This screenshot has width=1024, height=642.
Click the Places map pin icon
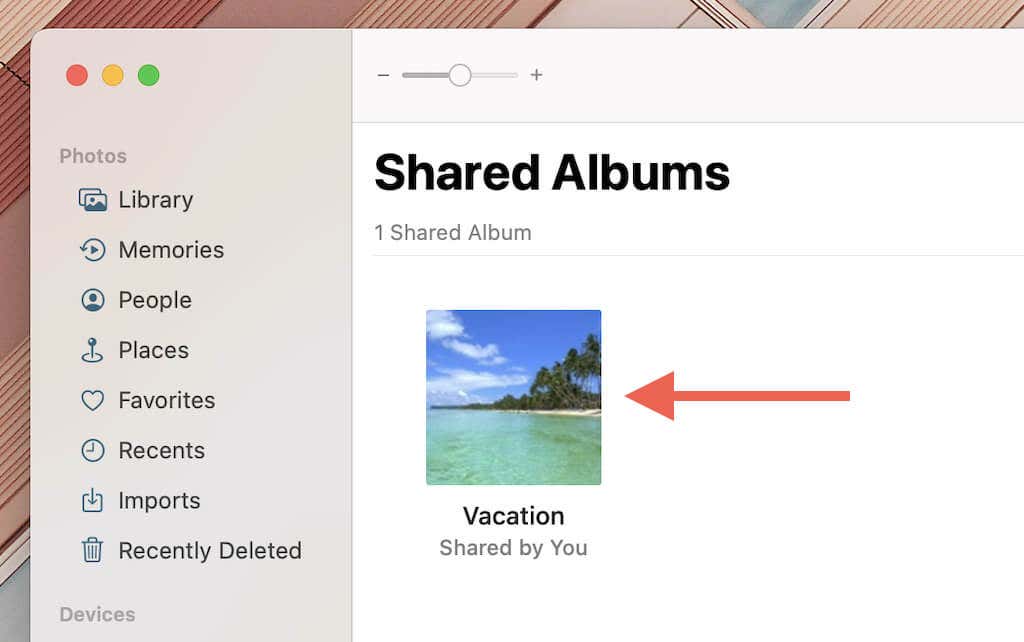click(x=92, y=350)
